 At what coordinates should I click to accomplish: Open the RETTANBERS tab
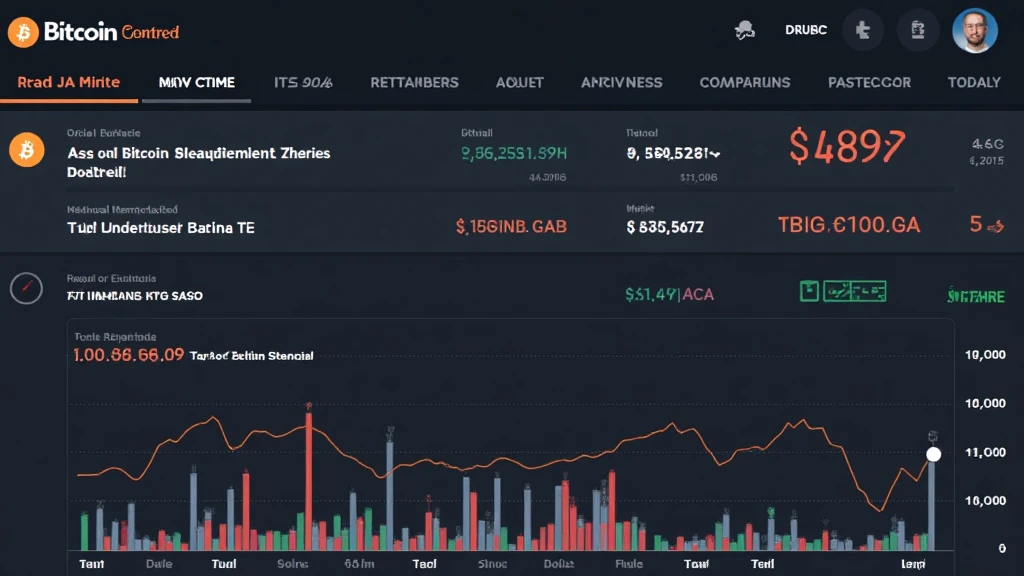(414, 82)
